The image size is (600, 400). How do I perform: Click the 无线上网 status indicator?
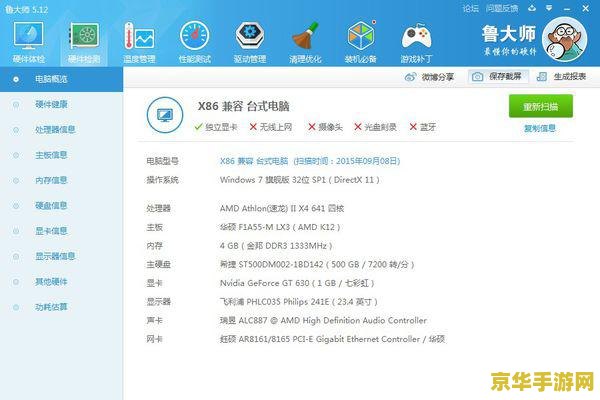tap(271, 127)
